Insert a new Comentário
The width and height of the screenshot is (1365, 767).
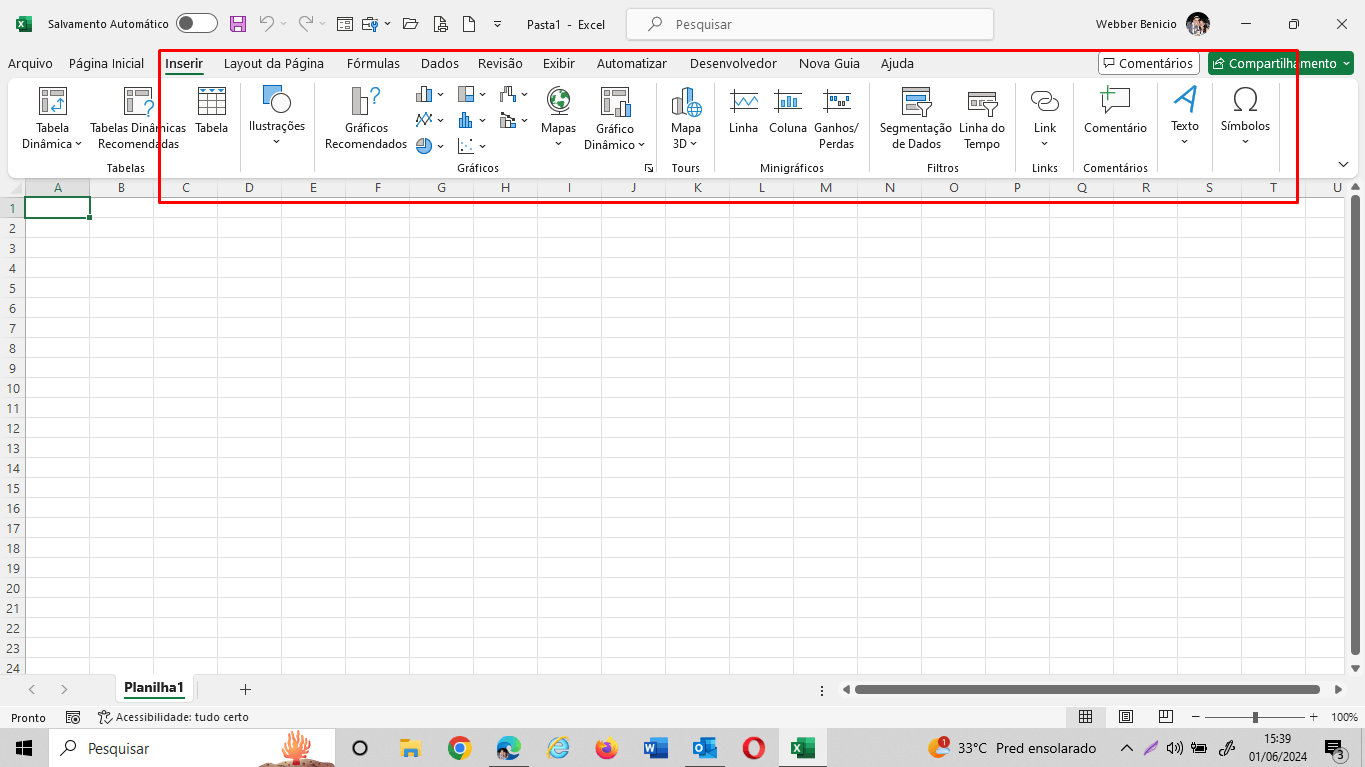point(1115,111)
